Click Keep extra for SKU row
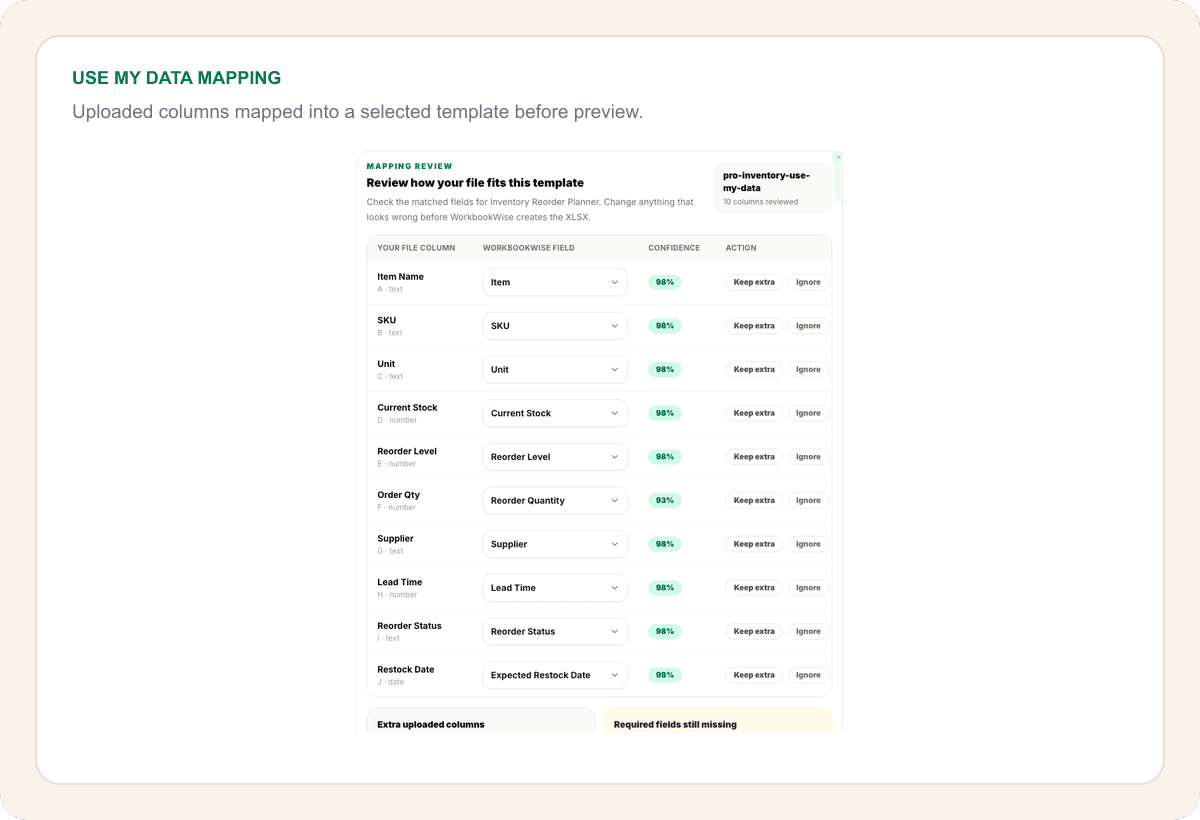 tap(754, 326)
